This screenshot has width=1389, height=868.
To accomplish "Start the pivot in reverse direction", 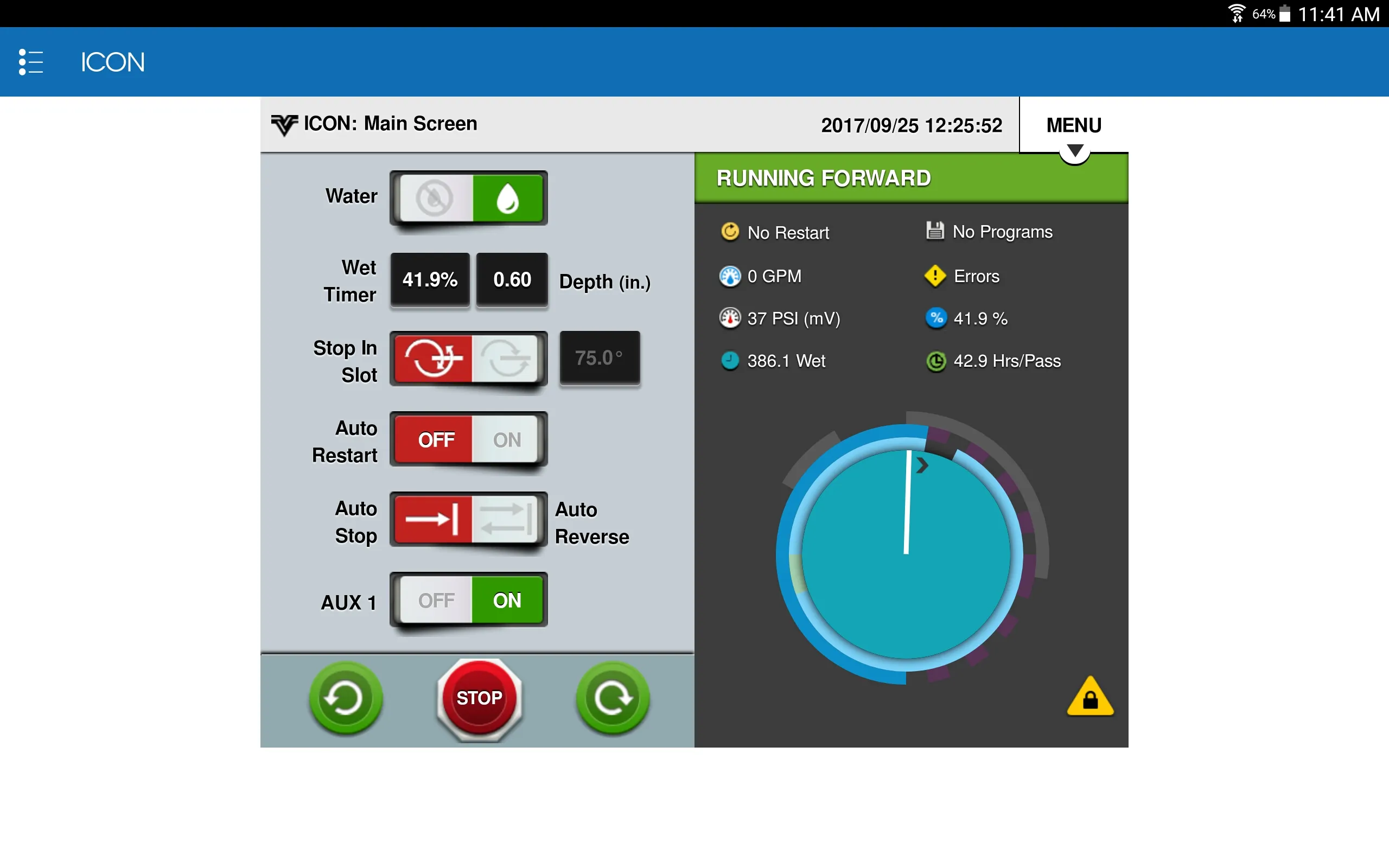I will (346, 698).
